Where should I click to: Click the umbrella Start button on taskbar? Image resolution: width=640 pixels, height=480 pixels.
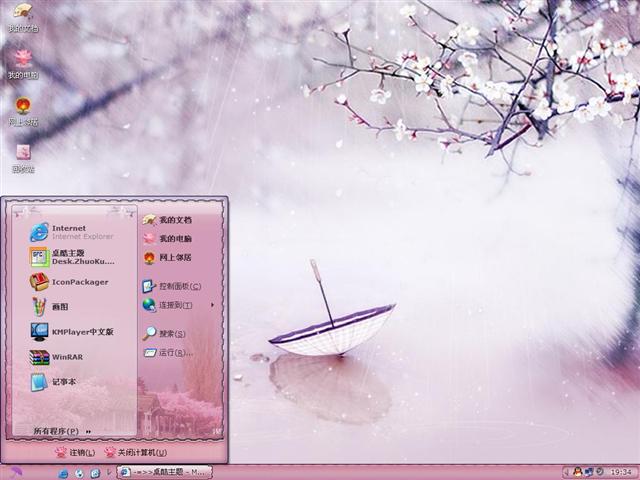pos(16,473)
